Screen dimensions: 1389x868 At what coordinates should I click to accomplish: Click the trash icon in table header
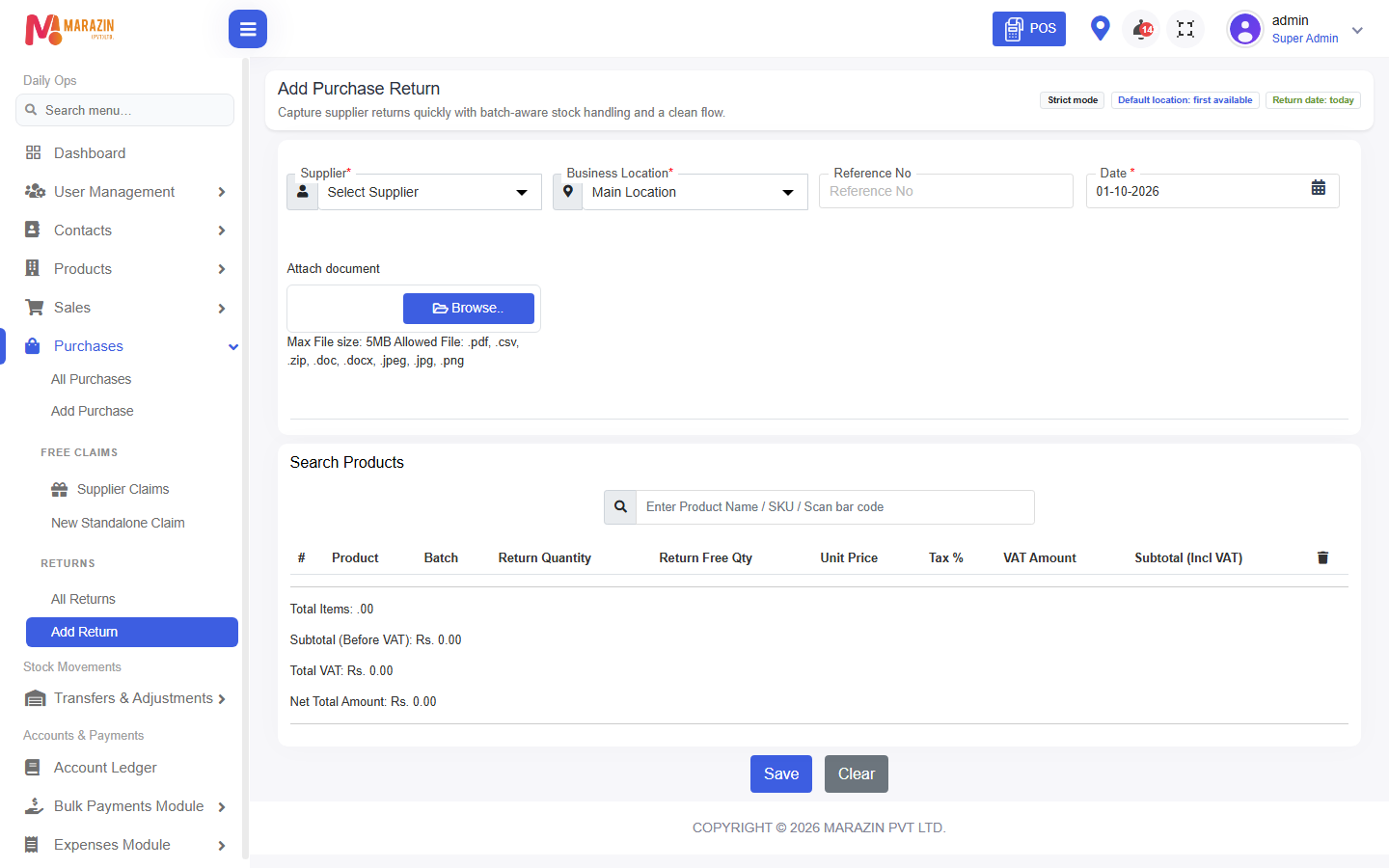coord(1322,557)
